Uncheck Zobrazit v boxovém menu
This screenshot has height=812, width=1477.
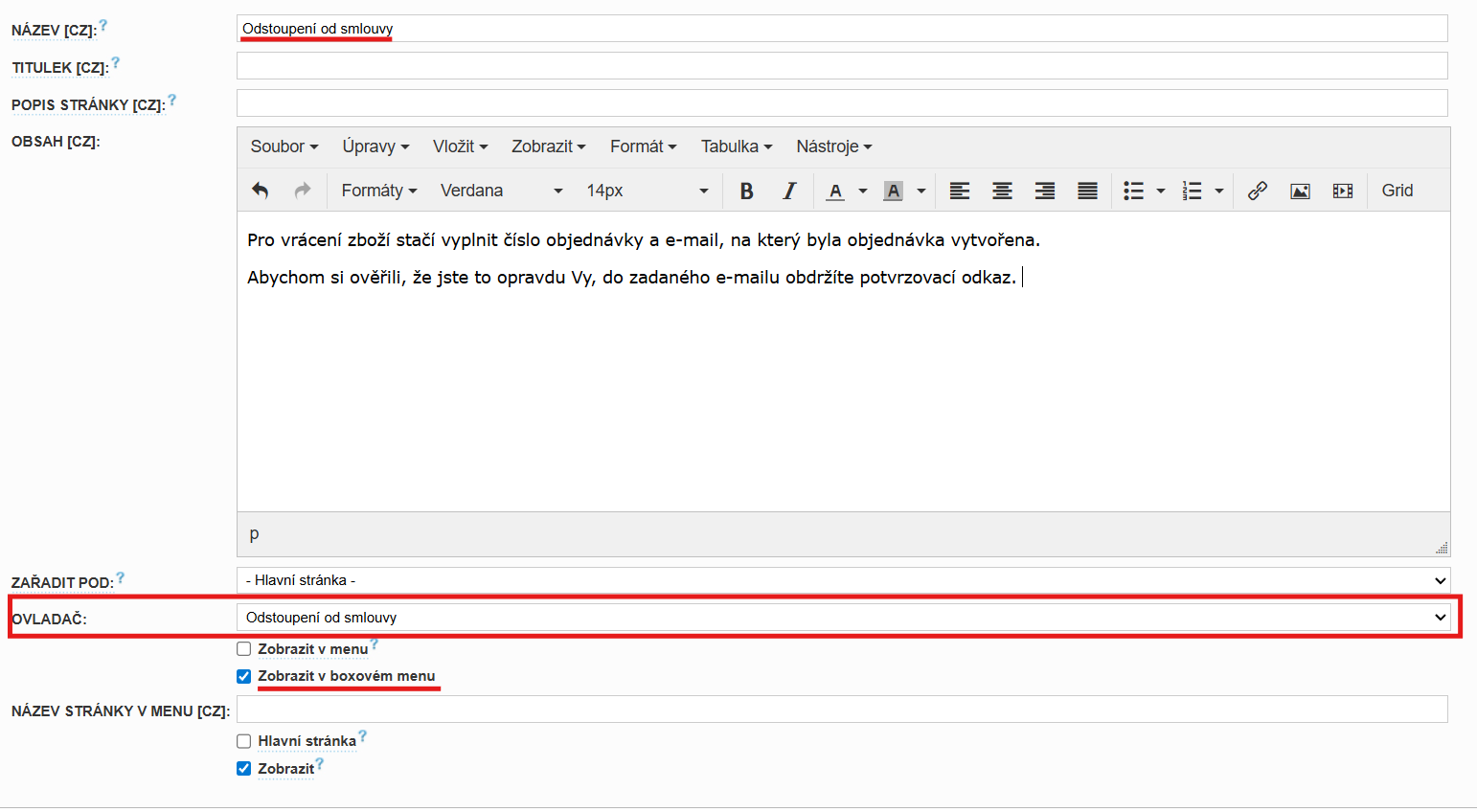pyautogui.click(x=244, y=676)
